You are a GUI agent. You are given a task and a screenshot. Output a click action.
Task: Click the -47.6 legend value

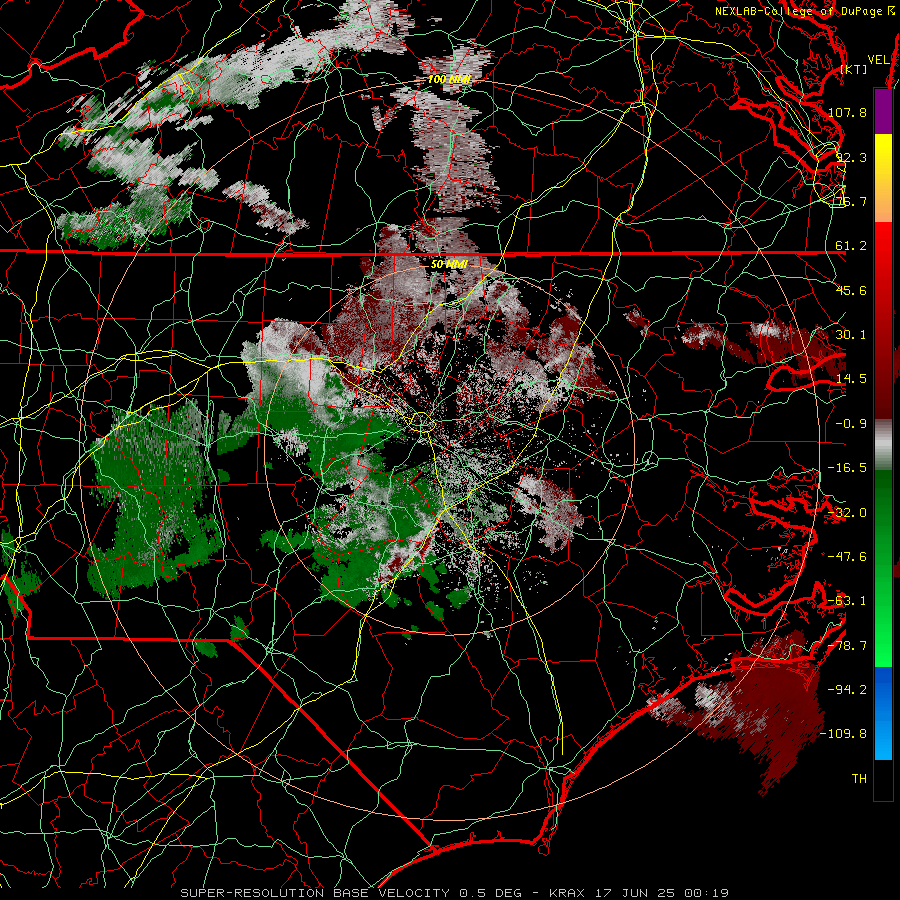847,557
